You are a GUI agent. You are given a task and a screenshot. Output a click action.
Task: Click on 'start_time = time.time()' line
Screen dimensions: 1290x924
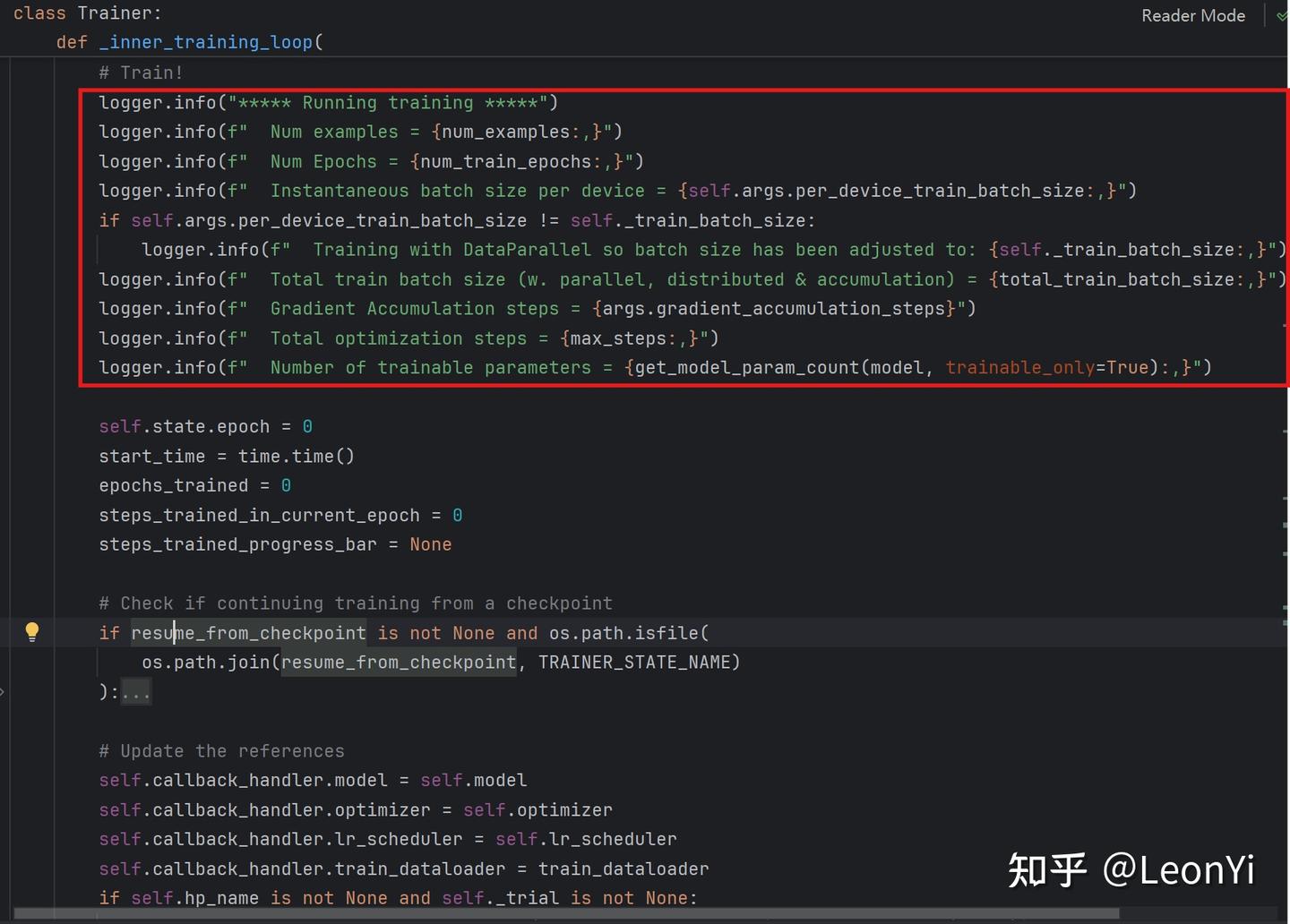[227, 457]
